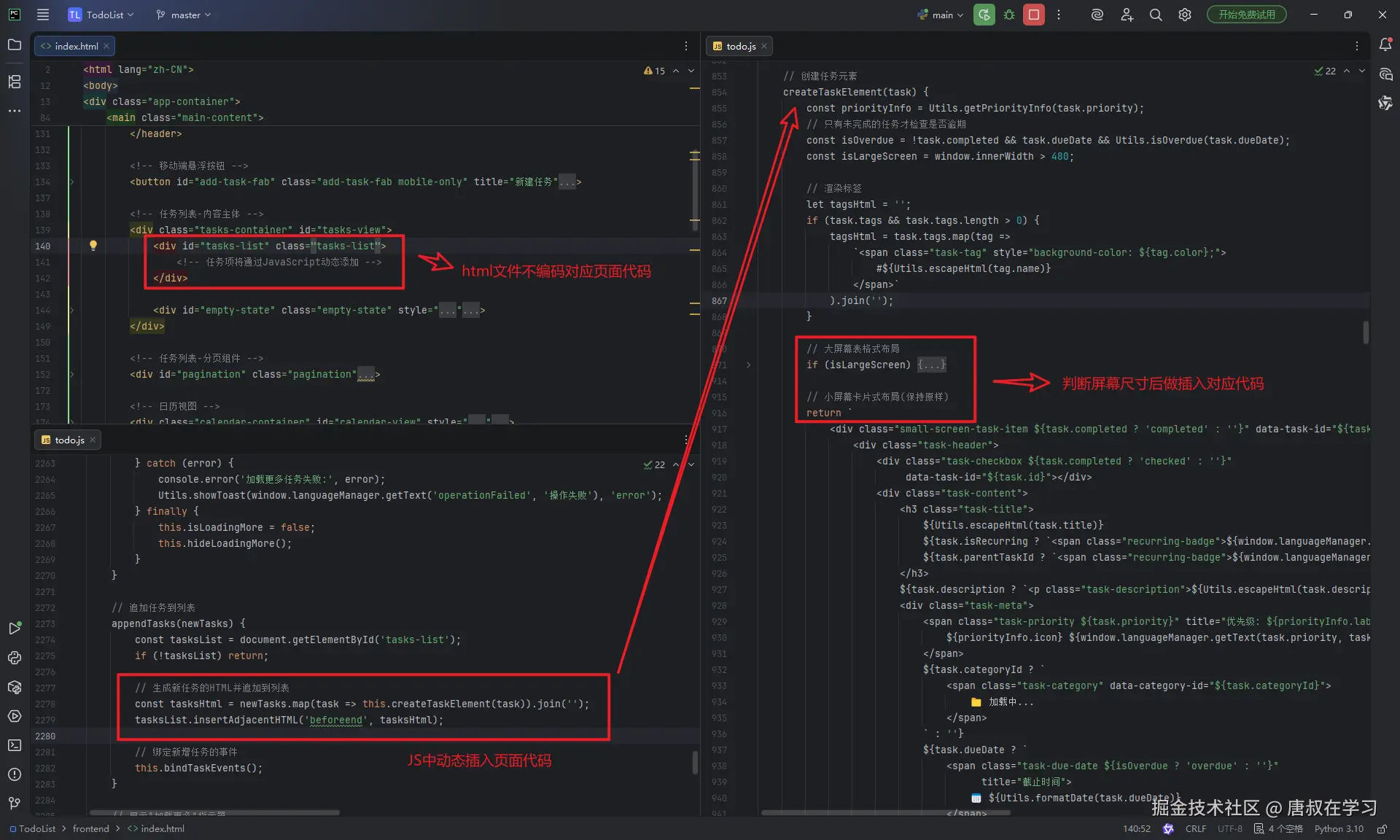This screenshot has width=1400, height=840.
Task: Click the frontend breadcrumb in the navigation bar
Action: tap(90, 829)
